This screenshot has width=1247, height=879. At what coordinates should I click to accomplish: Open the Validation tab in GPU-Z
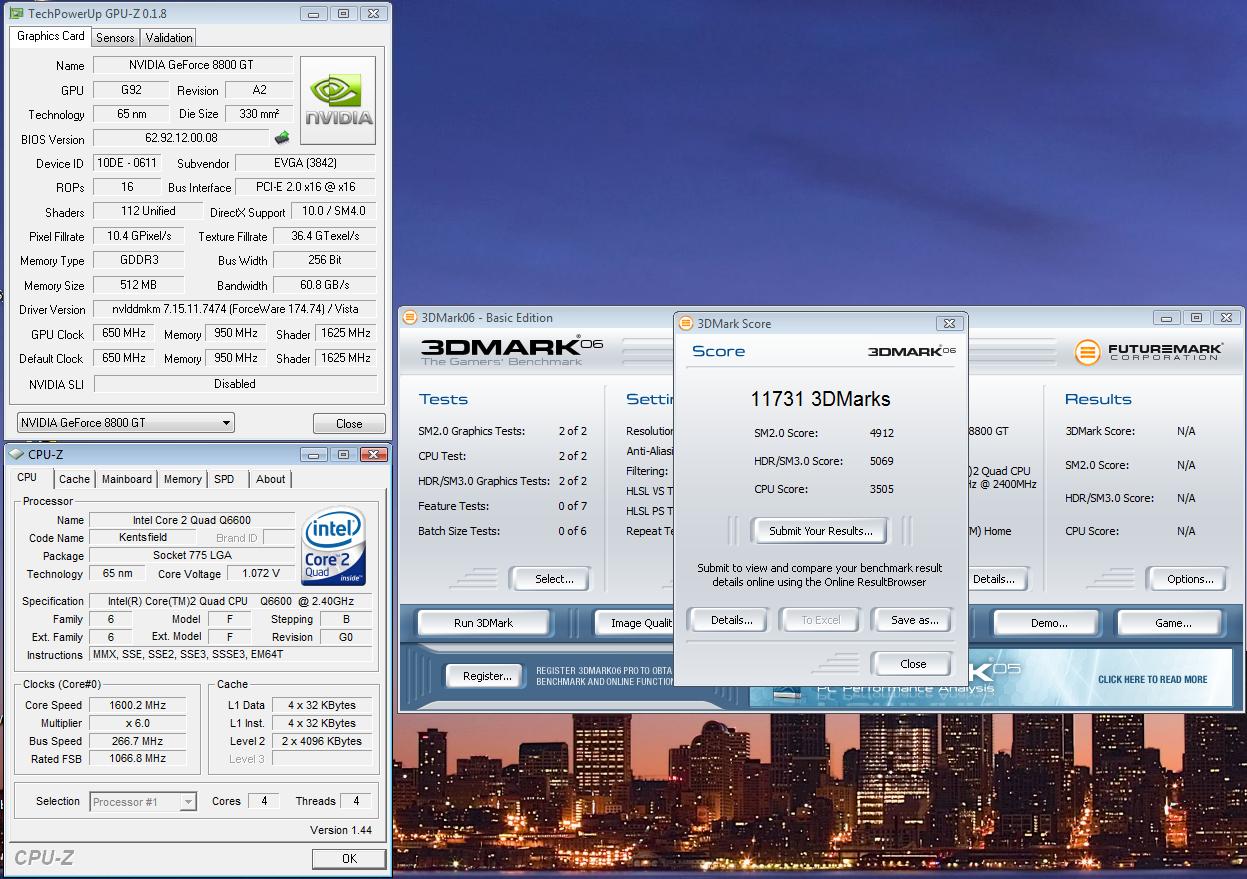(x=168, y=38)
